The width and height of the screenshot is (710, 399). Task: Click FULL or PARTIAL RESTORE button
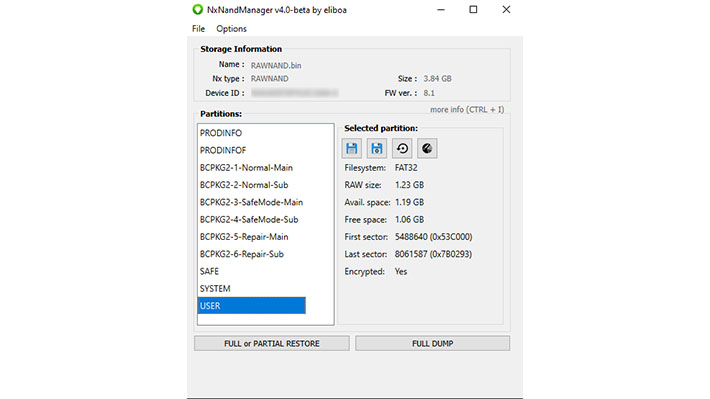coord(272,343)
